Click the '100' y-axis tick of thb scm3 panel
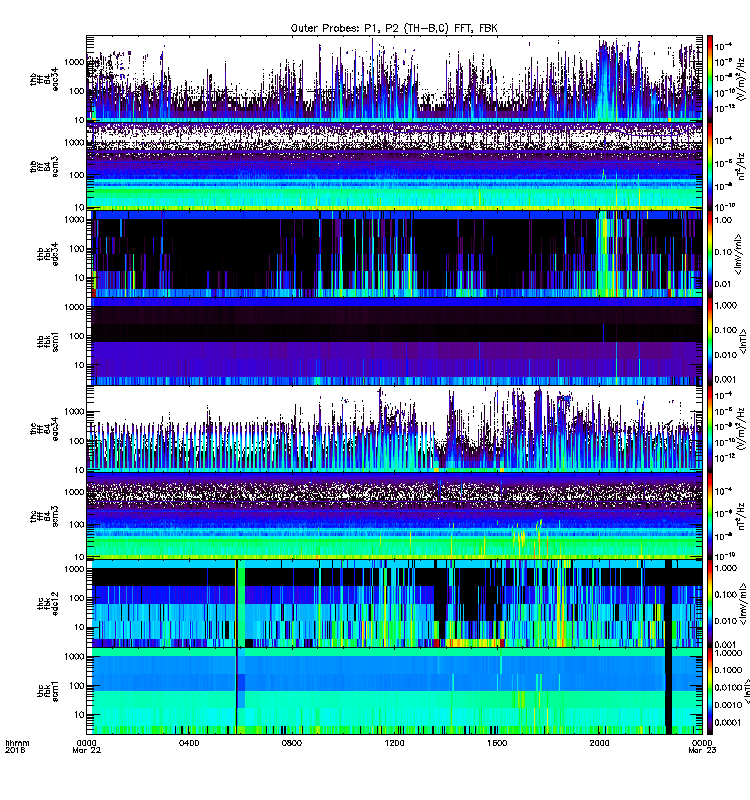The width and height of the screenshot is (750, 800). pos(77,175)
